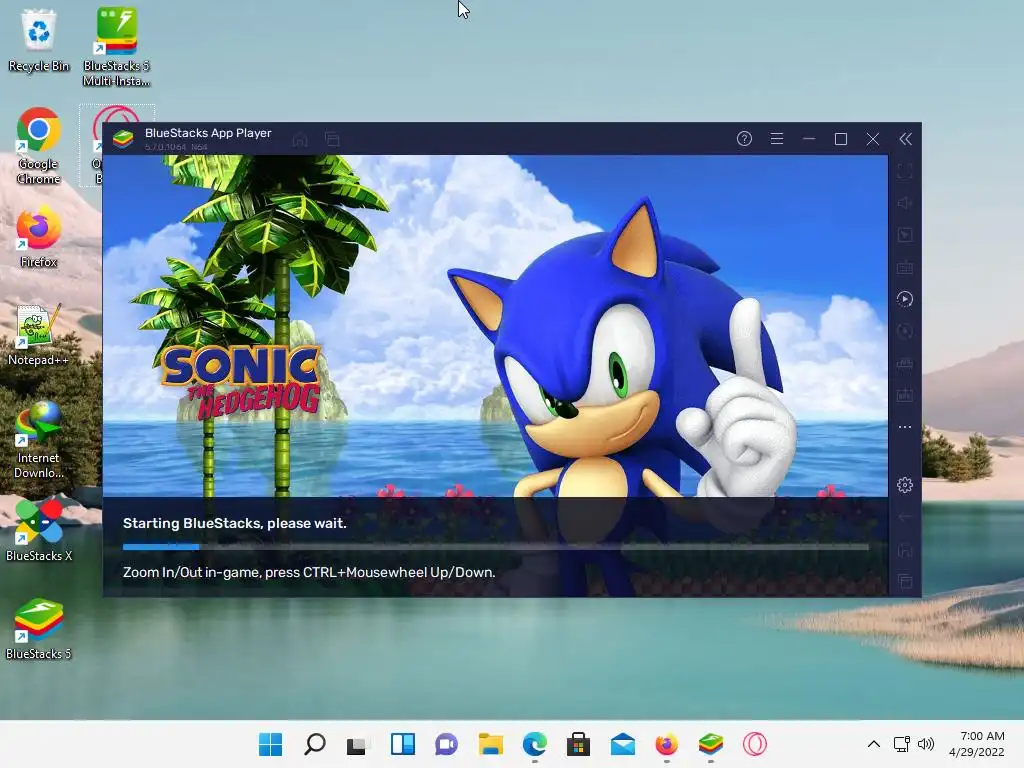Image resolution: width=1024 pixels, height=768 pixels.
Task: Open Task View on the taskbar
Action: click(x=358, y=744)
